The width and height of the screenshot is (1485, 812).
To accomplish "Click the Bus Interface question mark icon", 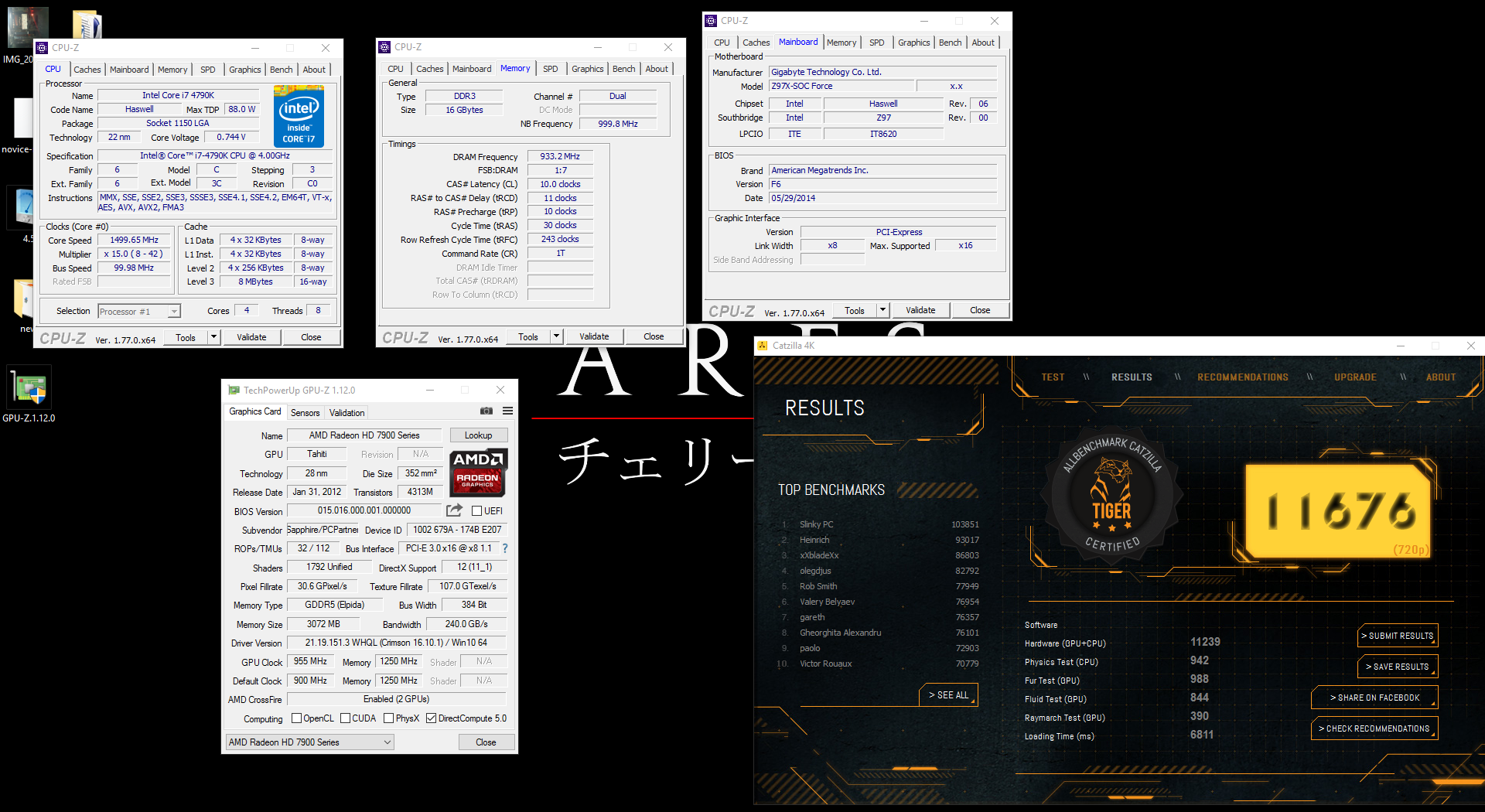I will click(505, 548).
